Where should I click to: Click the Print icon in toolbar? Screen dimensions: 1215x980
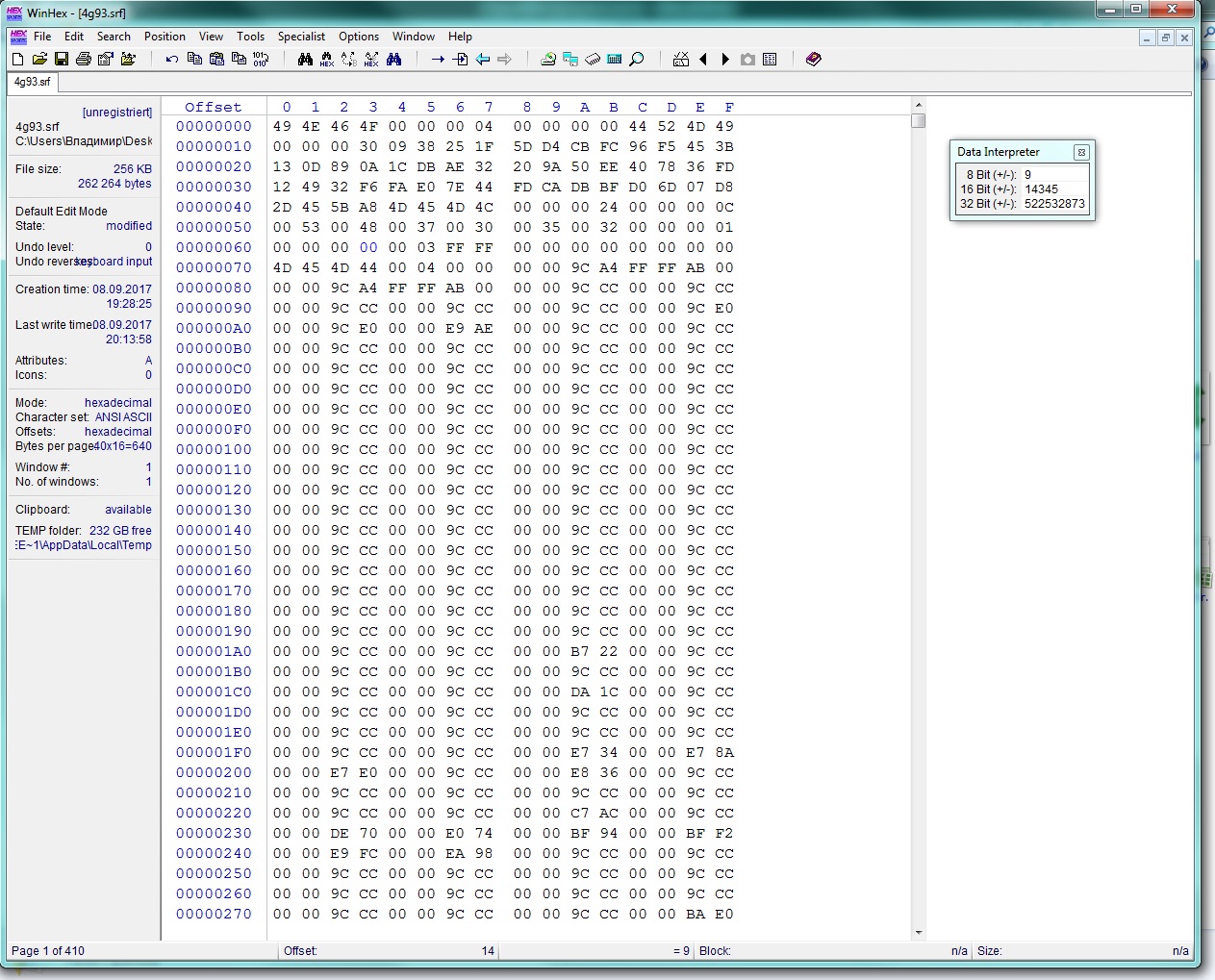(84, 60)
